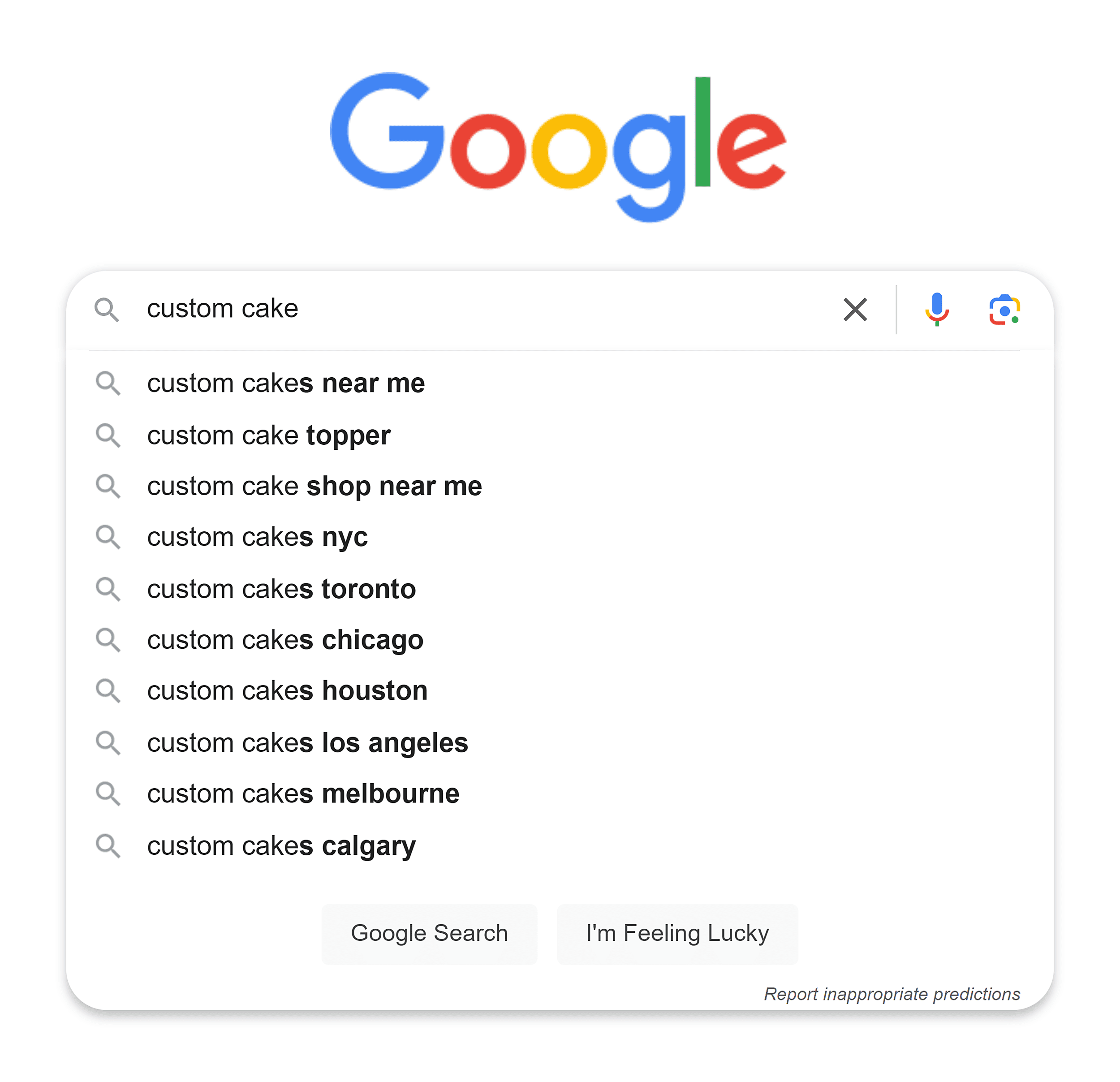Start voice search via the microphone icon

[x=937, y=310]
